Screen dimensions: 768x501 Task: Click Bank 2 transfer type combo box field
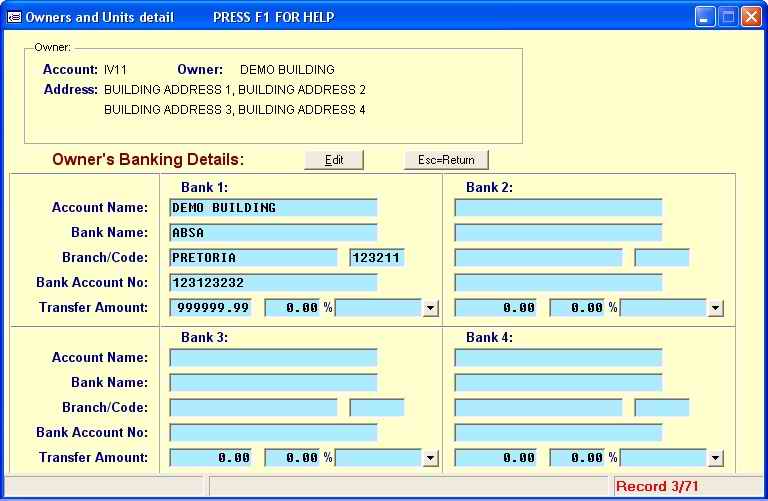click(x=664, y=308)
